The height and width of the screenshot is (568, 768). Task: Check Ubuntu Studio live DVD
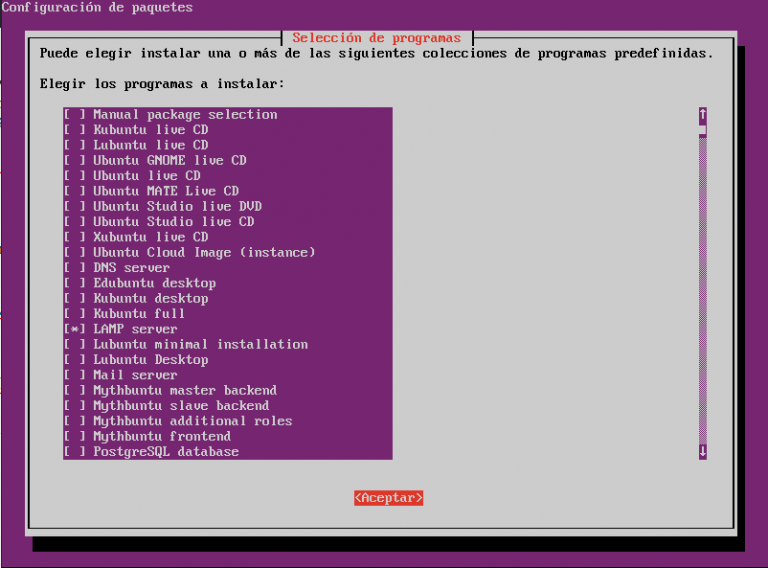pyautogui.click(x=74, y=206)
